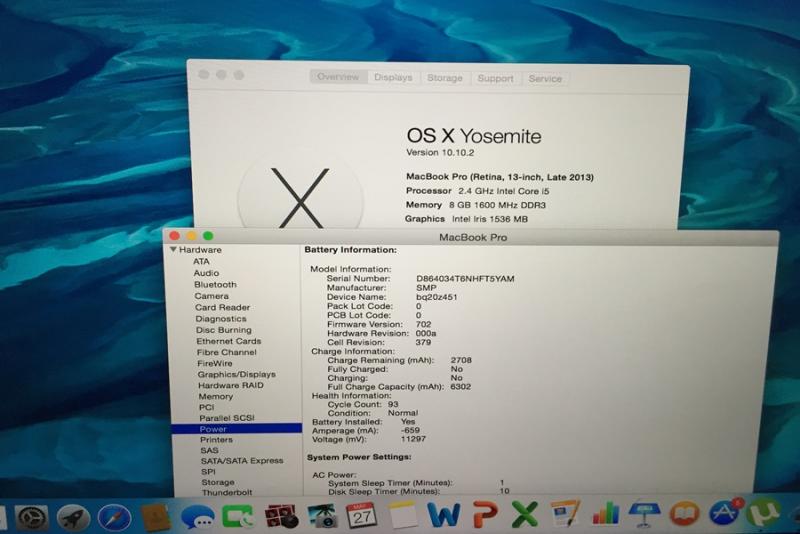The width and height of the screenshot is (800, 534).
Task: Open iBooks orange icon in Dock
Action: [x=684, y=513]
